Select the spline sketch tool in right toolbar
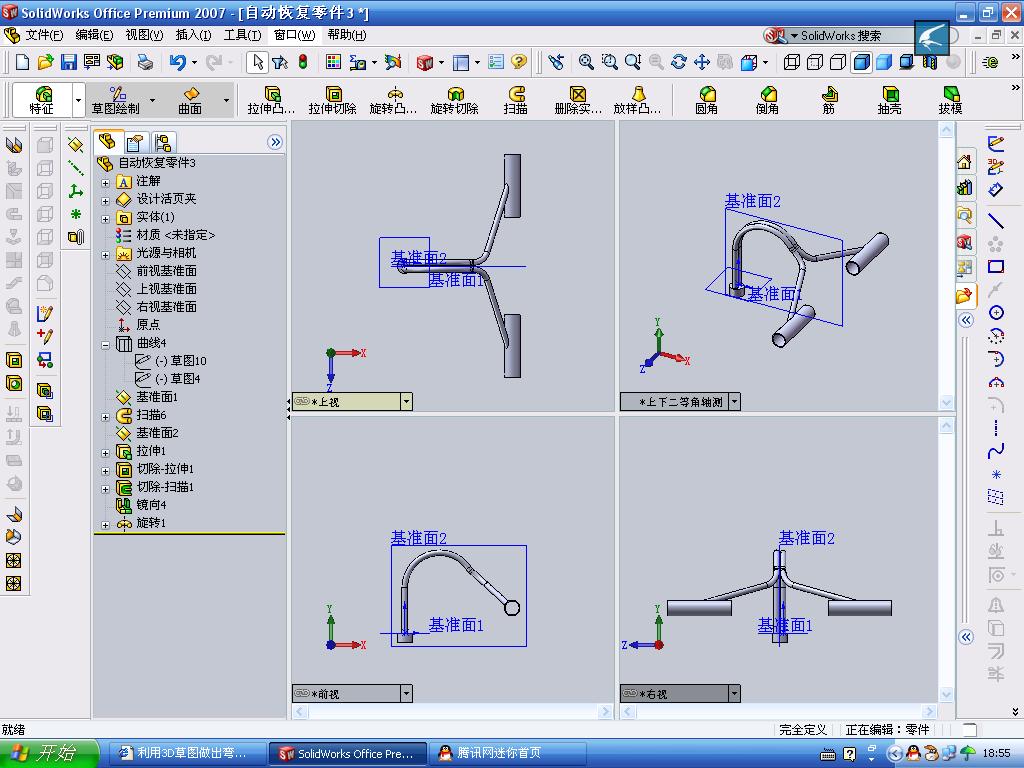This screenshot has height=768, width=1024. 995,451
